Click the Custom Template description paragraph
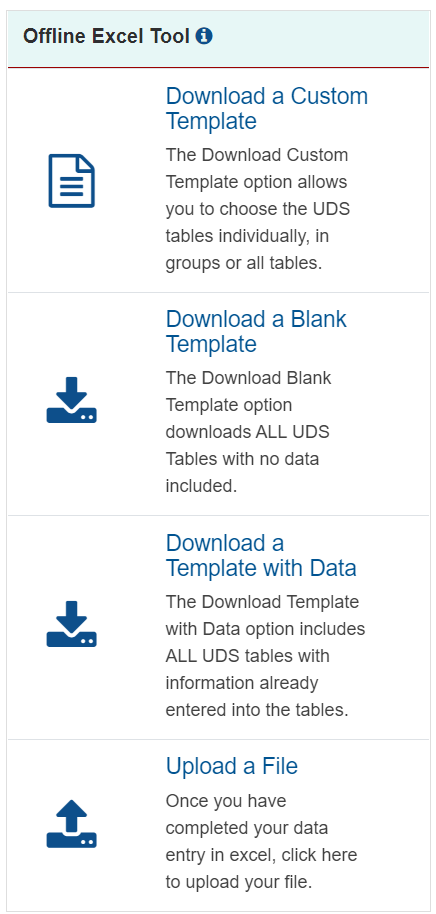Screen dimensions: 436x914 coord(258,209)
